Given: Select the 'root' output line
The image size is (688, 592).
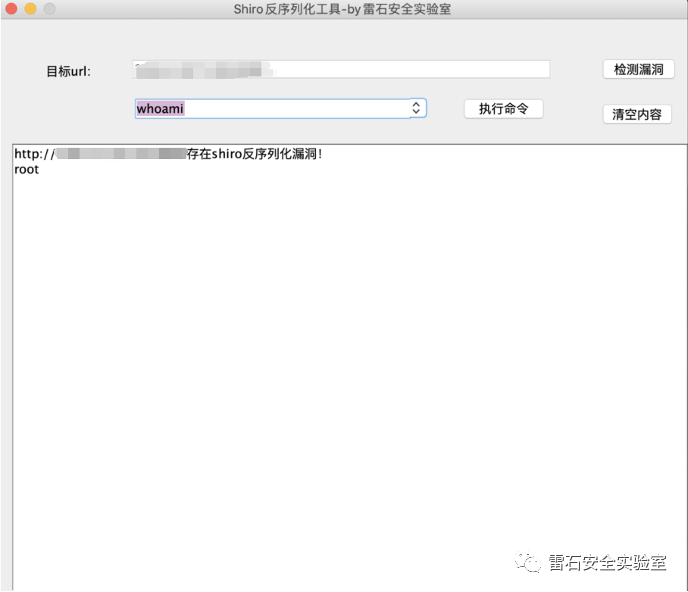Looking at the screenshot, I should [x=26, y=169].
